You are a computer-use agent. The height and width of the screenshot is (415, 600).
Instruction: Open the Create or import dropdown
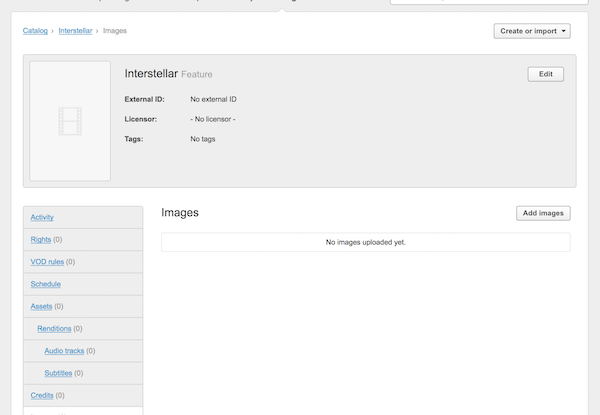pos(532,31)
